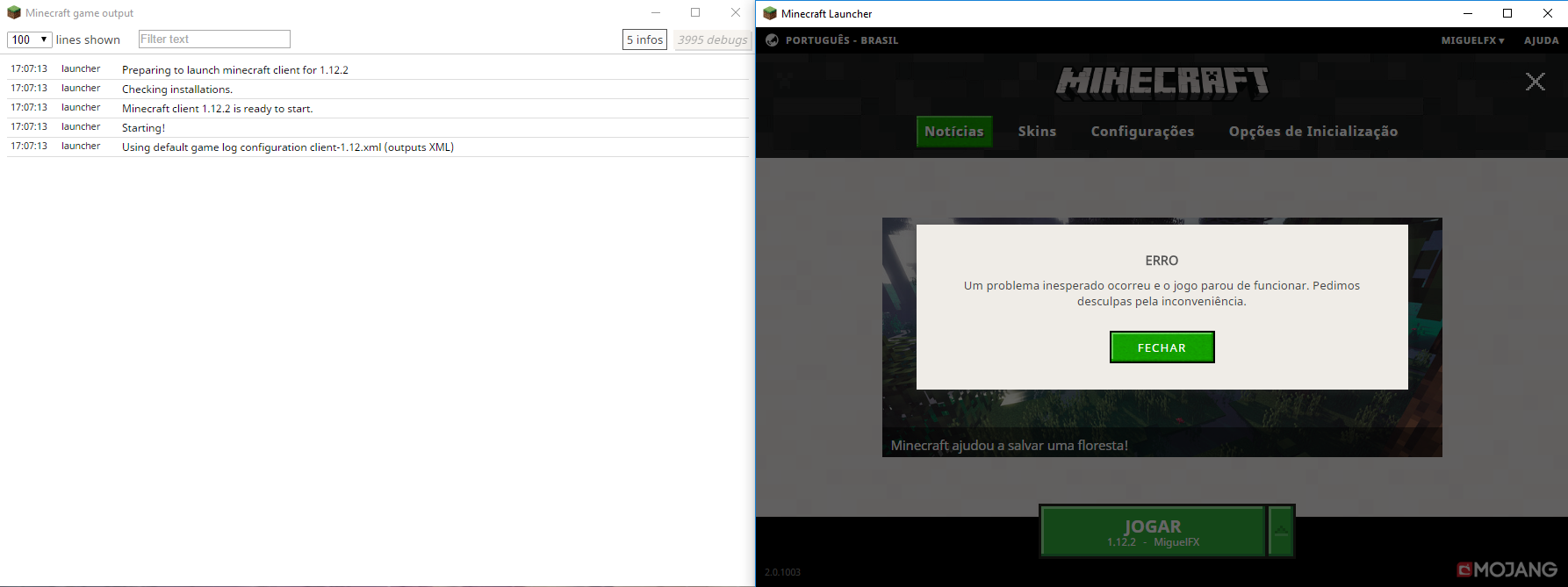This screenshot has width=1568, height=587.
Task: Click the Filter text input field
Action: pos(214,39)
